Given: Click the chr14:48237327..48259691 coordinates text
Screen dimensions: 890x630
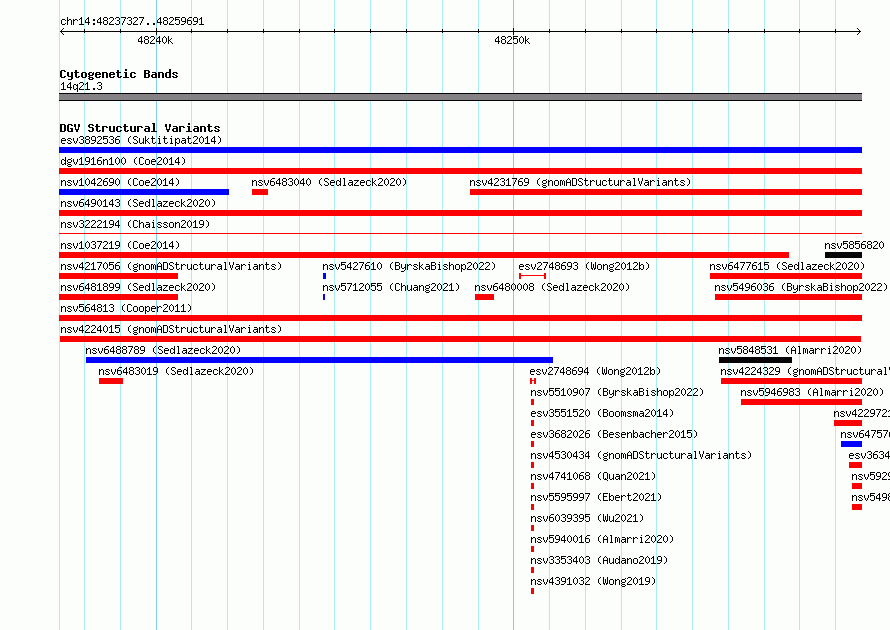Looking at the screenshot, I should [132, 21].
